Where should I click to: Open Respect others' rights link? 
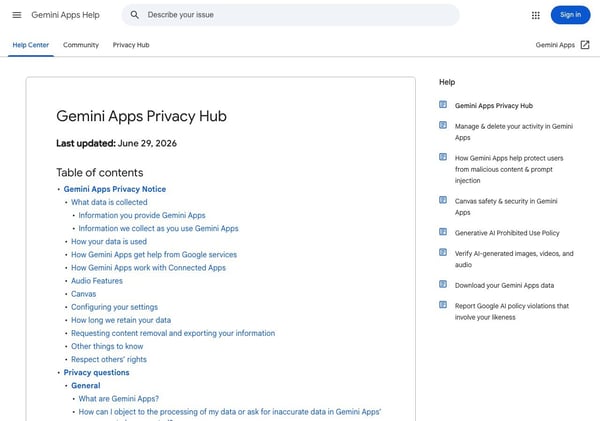tap(109, 359)
